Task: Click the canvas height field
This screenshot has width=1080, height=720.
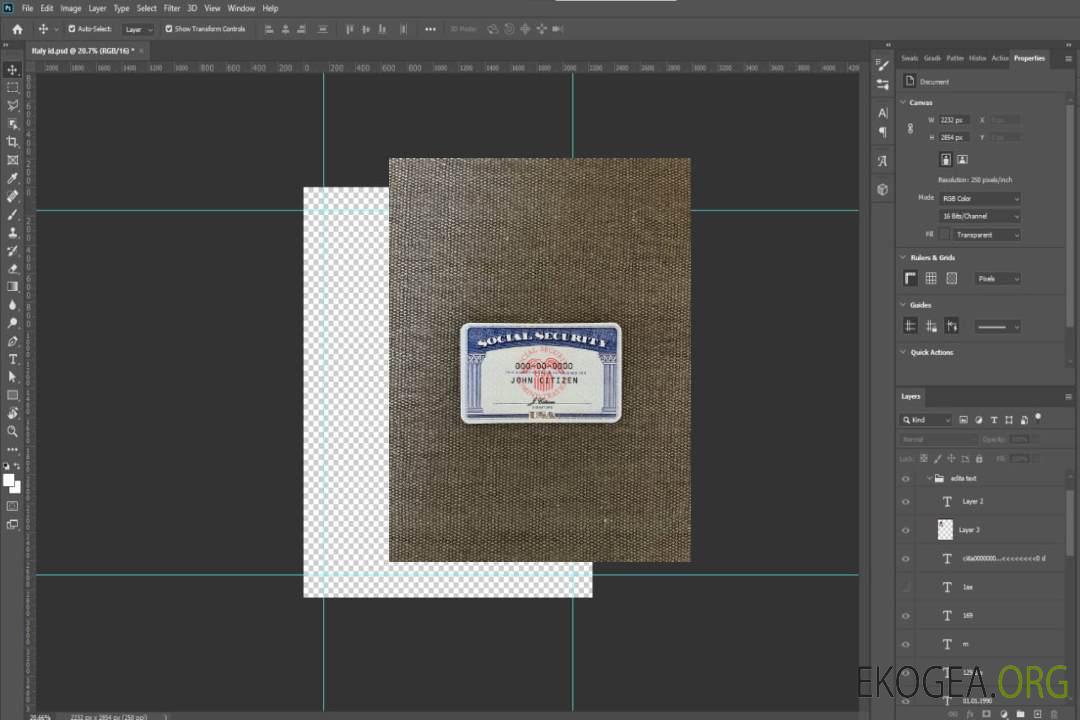Action: [x=954, y=138]
